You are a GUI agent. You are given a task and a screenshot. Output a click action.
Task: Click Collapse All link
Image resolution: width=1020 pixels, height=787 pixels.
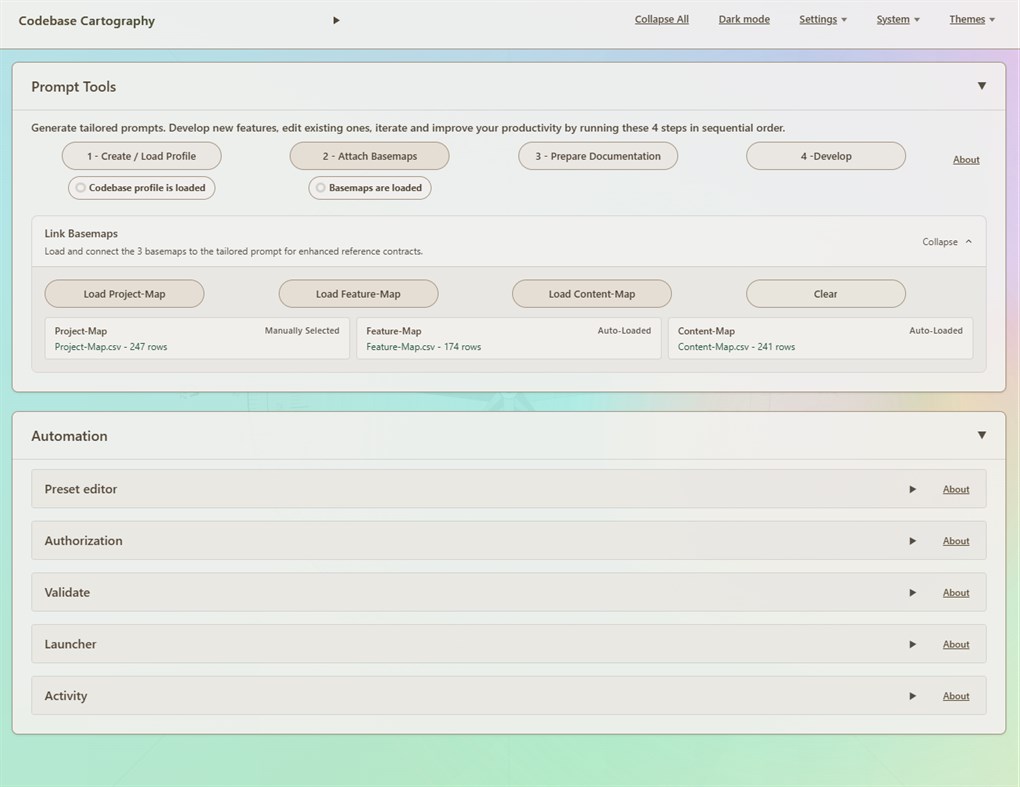(x=662, y=20)
